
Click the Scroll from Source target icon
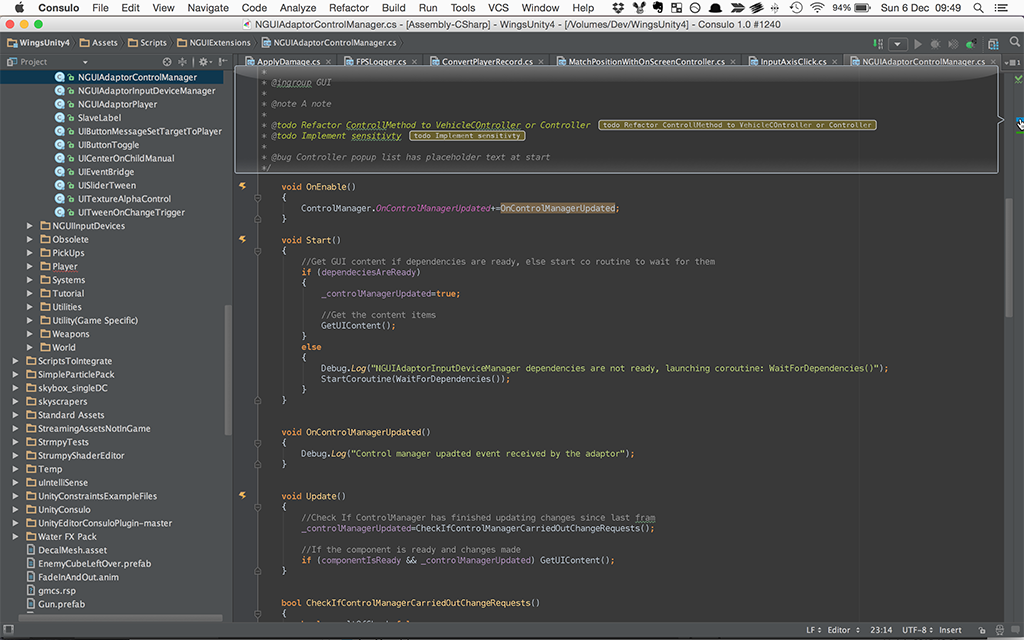167,62
